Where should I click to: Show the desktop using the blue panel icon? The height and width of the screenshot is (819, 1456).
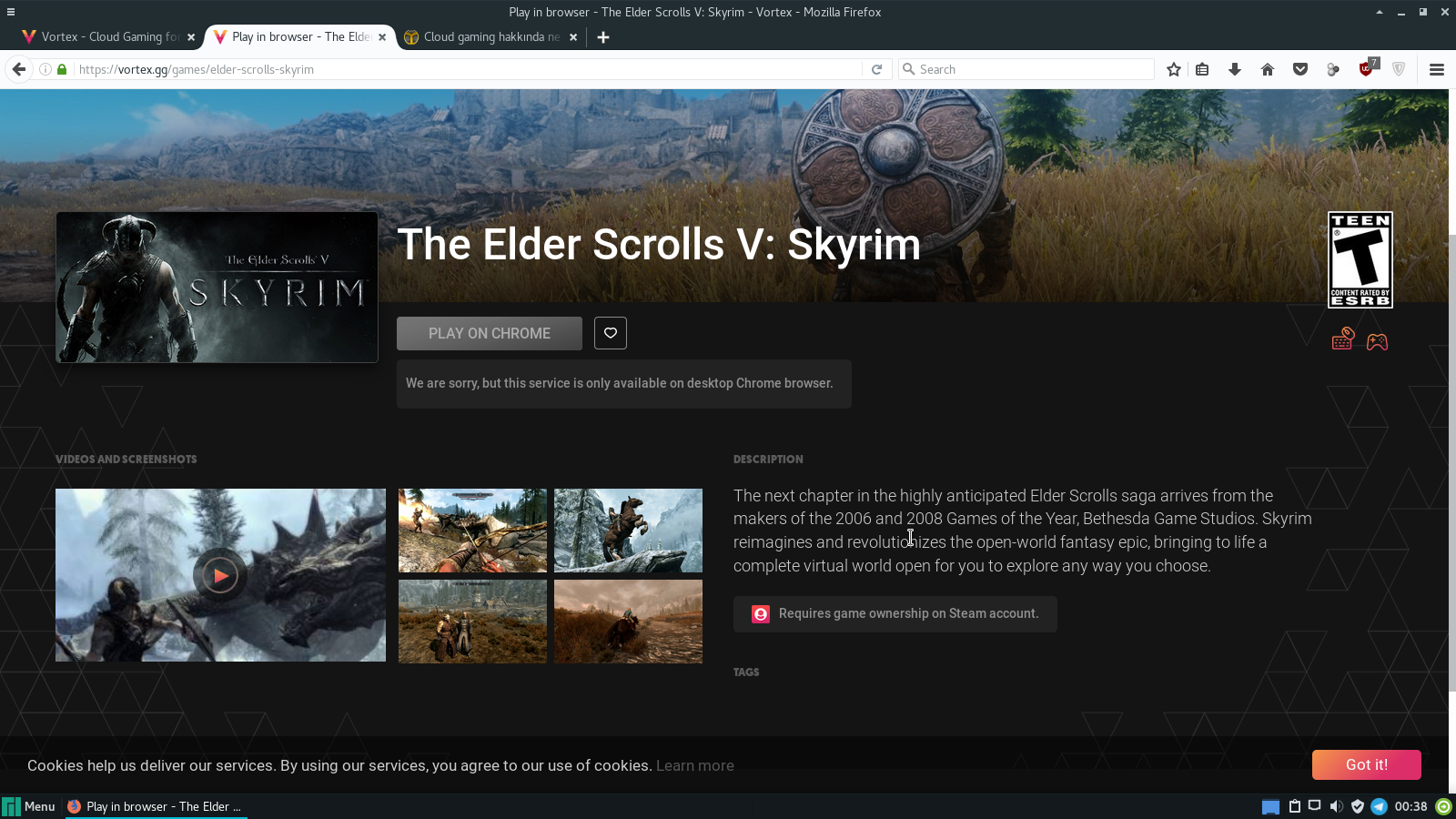pyautogui.click(x=1271, y=806)
